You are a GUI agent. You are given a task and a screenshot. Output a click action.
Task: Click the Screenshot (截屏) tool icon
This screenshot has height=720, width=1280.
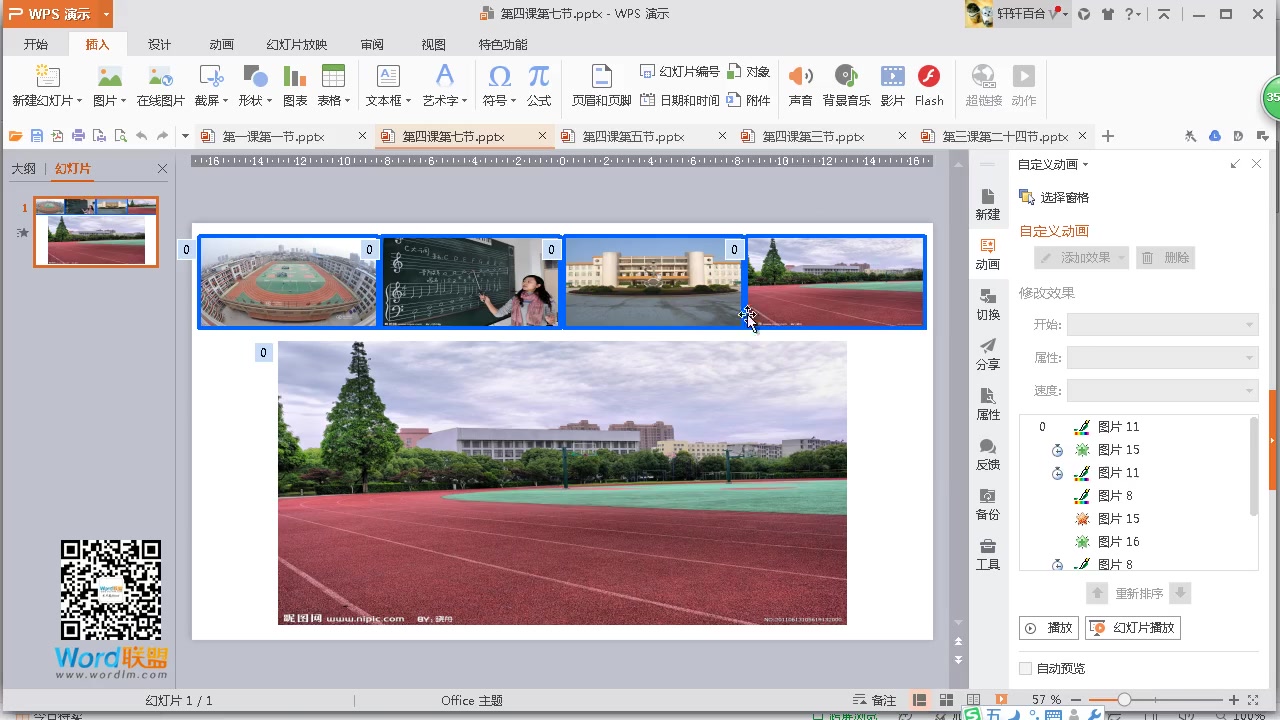pos(210,77)
